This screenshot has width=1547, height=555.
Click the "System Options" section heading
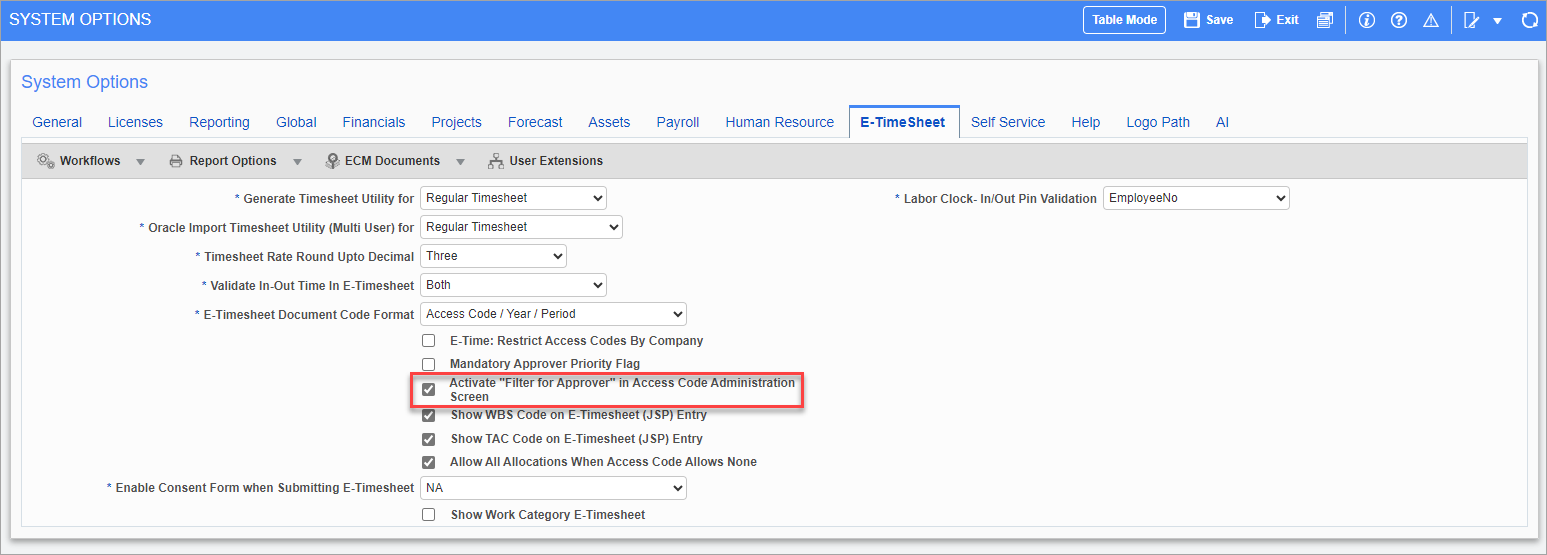pos(85,82)
